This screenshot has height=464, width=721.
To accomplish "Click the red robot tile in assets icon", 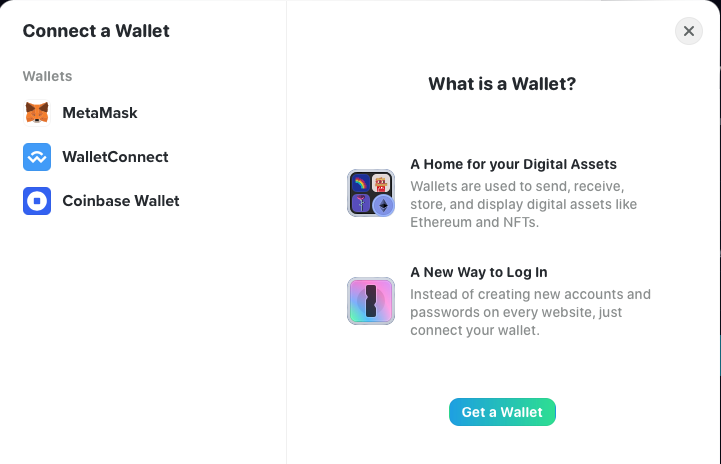I will coord(381,184).
